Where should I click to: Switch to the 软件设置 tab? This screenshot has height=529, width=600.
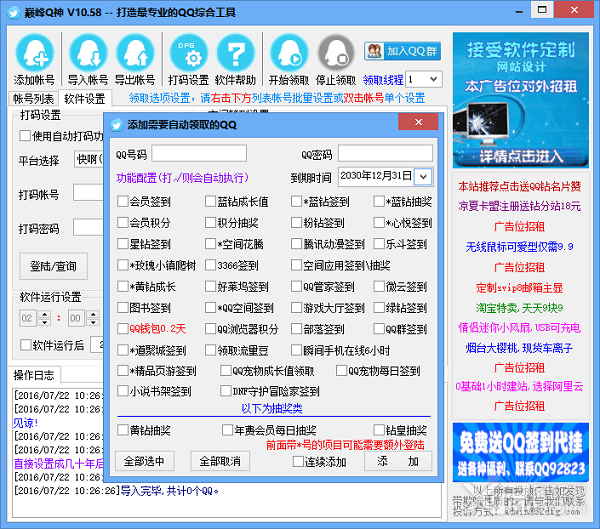coord(85,99)
